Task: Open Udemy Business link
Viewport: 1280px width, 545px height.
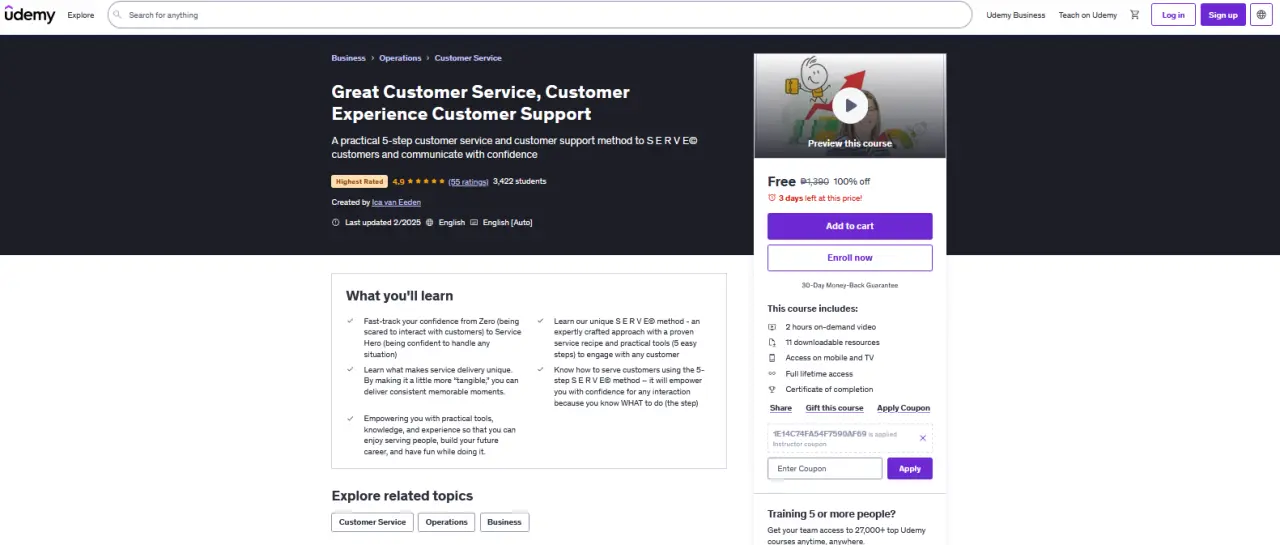Action: (x=1016, y=15)
